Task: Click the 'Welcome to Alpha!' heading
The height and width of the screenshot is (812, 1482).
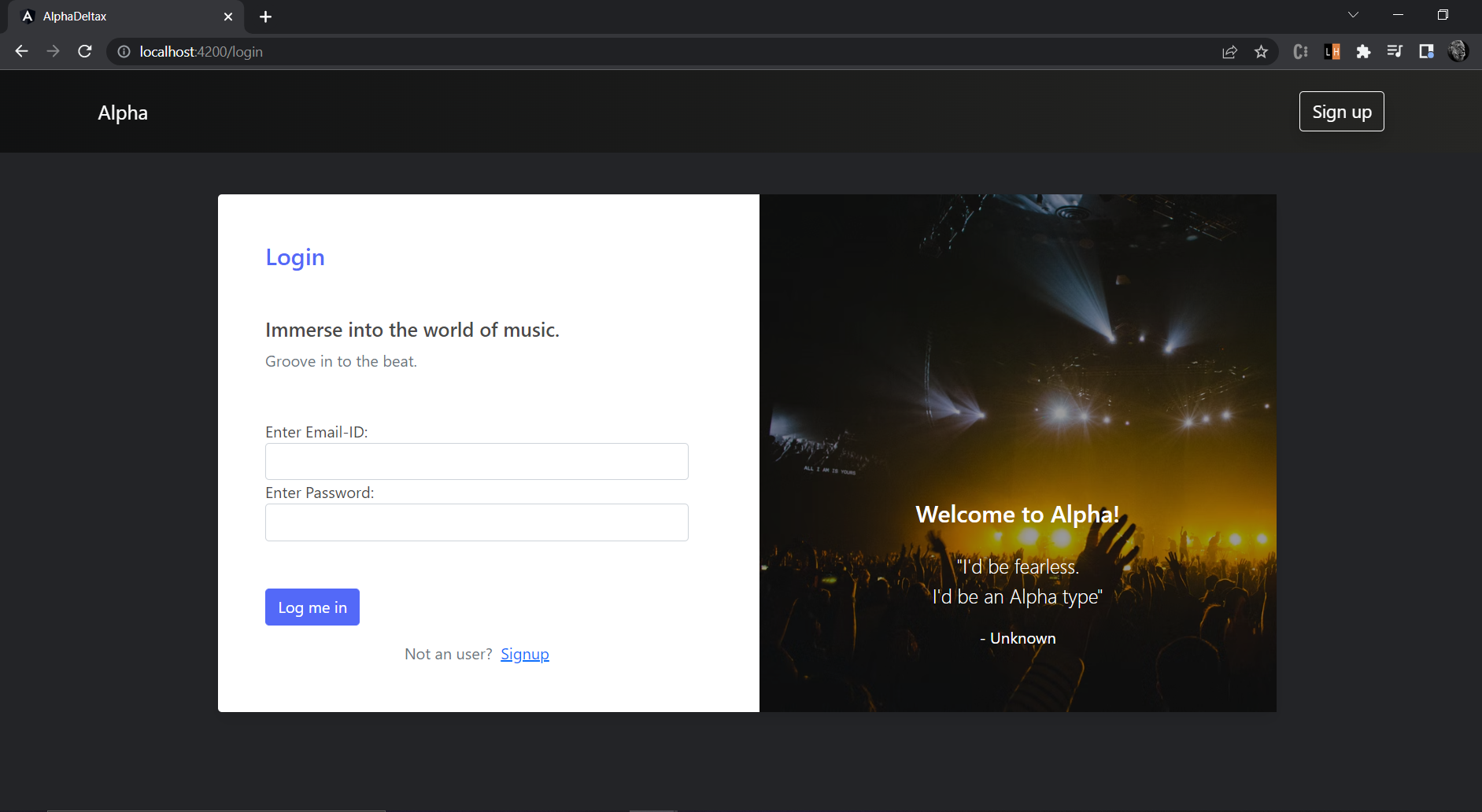Action: pos(1018,515)
